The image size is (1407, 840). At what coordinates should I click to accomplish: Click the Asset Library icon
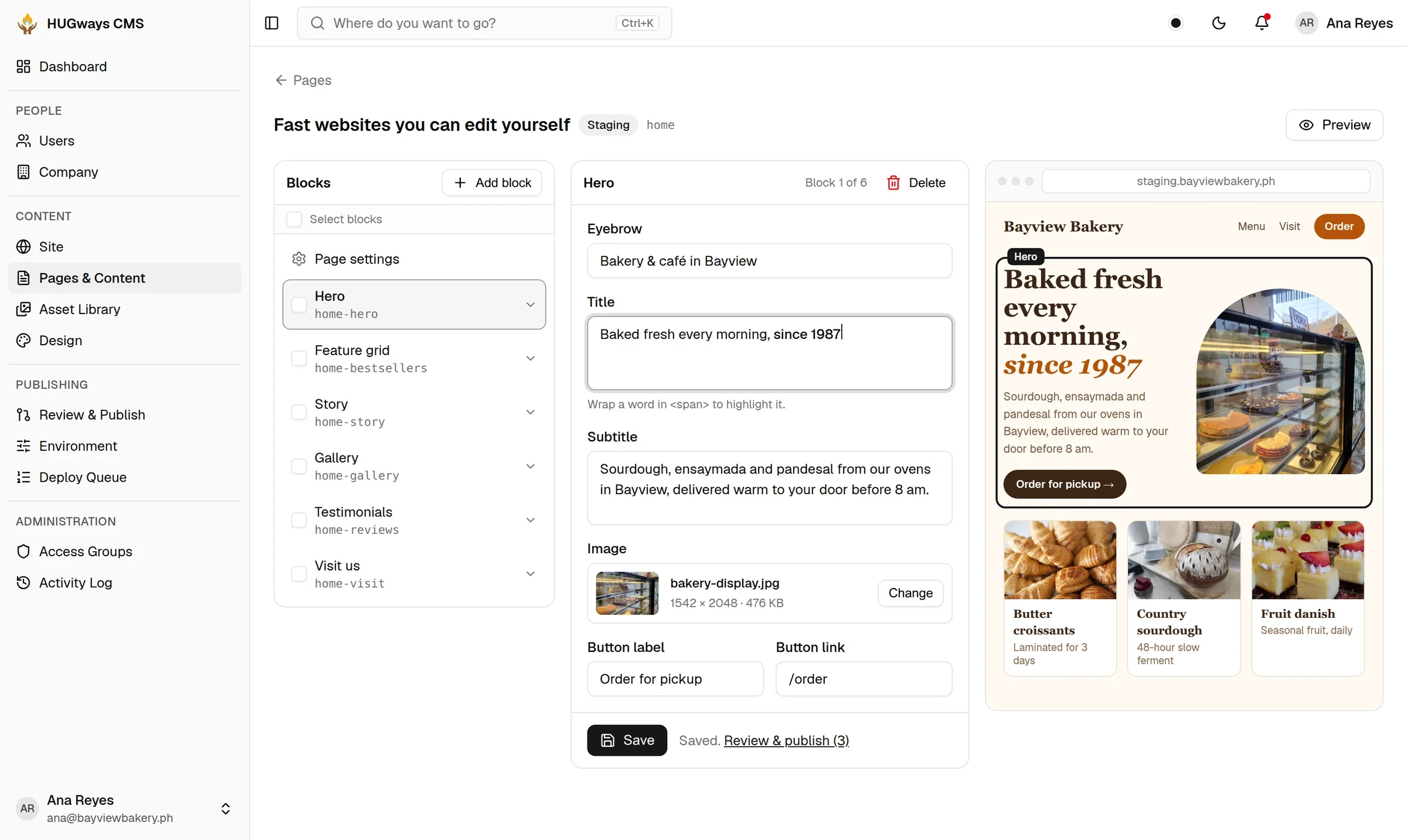click(23, 309)
